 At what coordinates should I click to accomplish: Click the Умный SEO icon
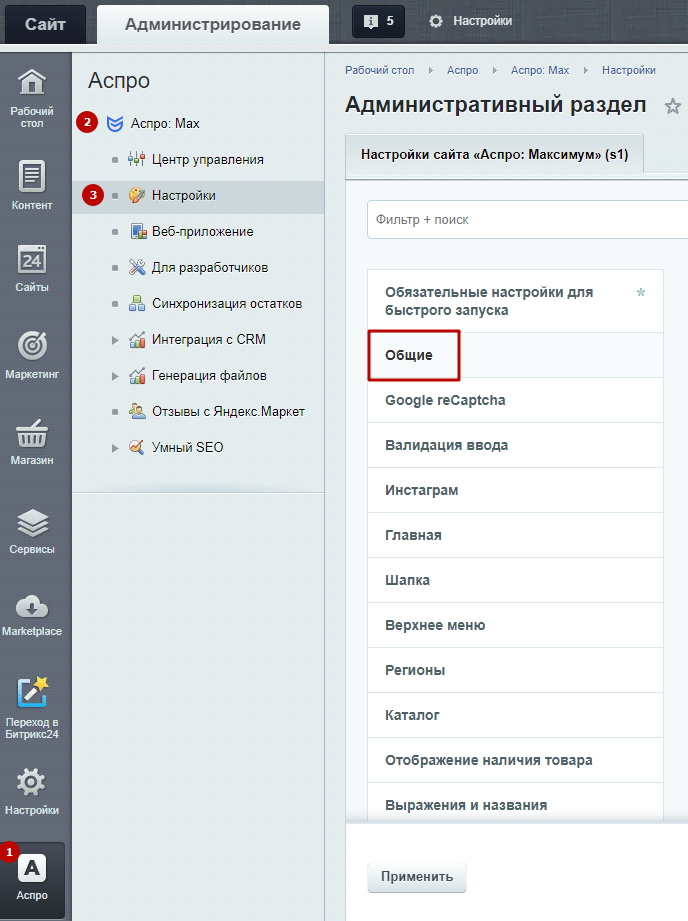click(136, 447)
